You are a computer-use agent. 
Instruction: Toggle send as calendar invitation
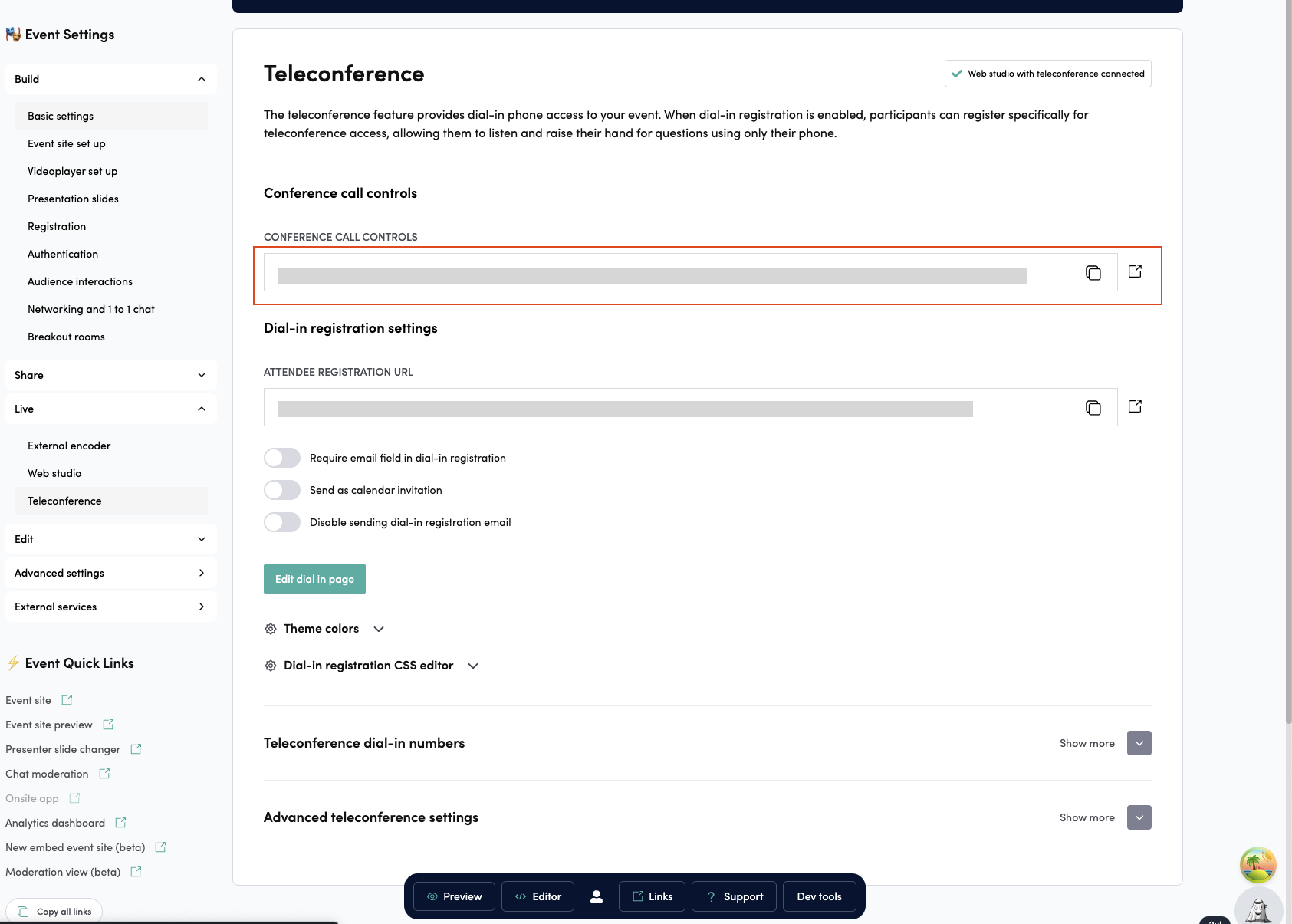(281, 490)
